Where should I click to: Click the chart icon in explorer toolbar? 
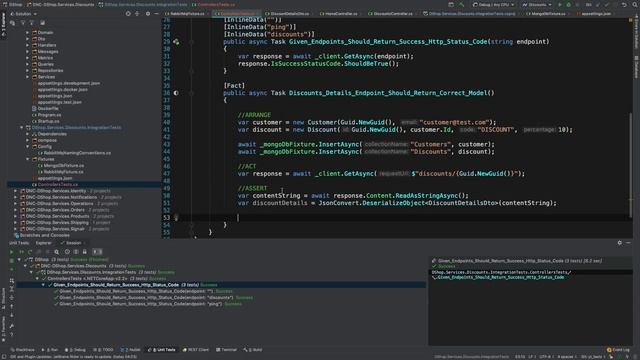tap(42, 23)
